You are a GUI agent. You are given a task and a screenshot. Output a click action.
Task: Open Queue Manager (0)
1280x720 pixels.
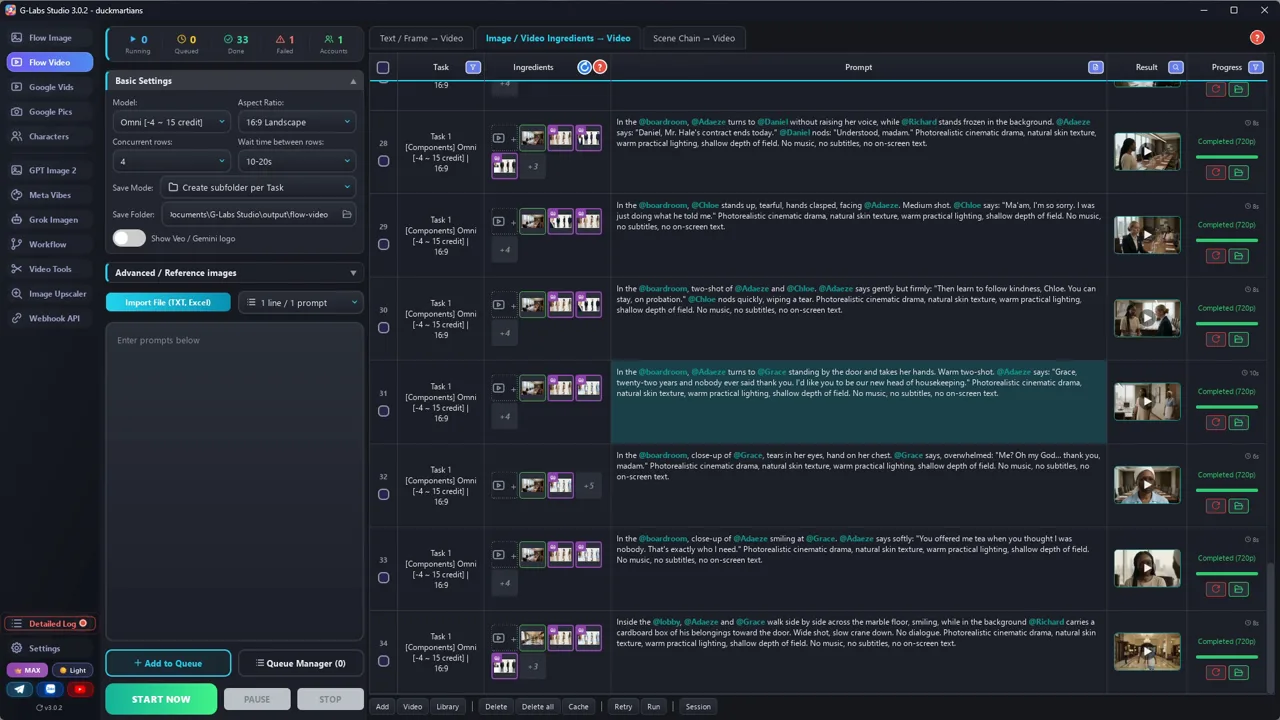[x=300, y=663]
